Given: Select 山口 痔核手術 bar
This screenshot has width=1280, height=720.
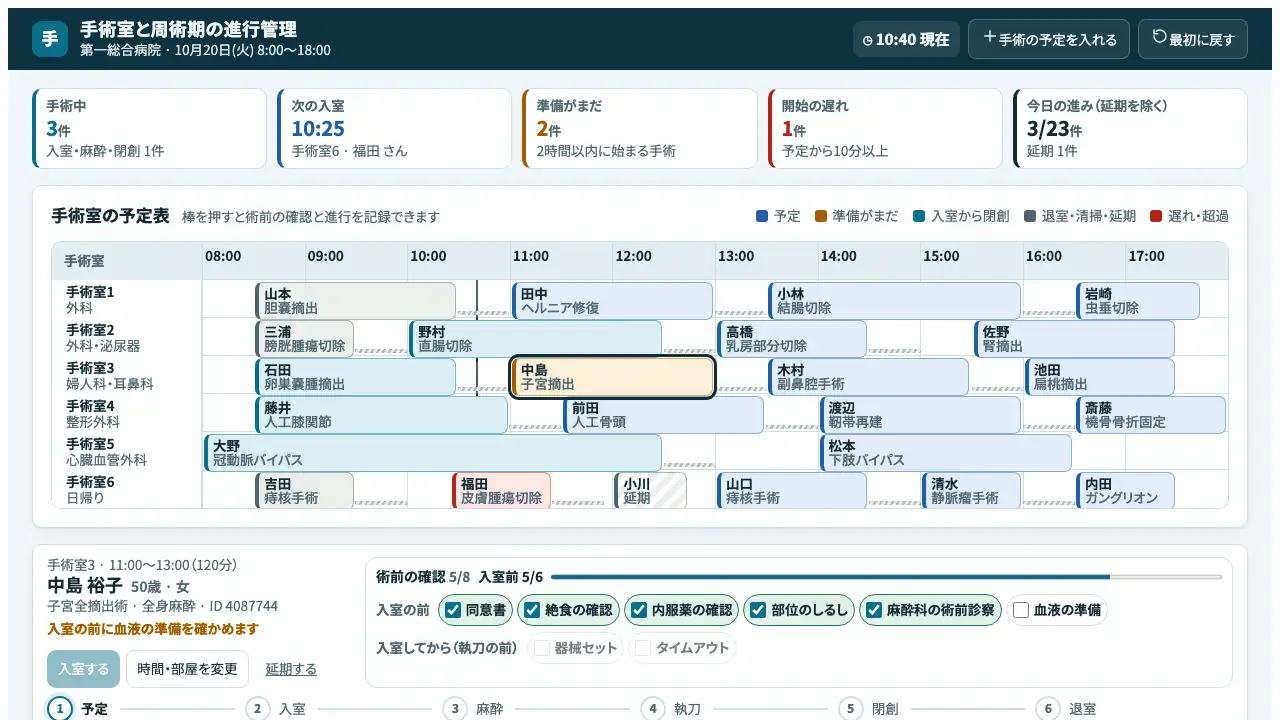Looking at the screenshot, I should (792, 491).
